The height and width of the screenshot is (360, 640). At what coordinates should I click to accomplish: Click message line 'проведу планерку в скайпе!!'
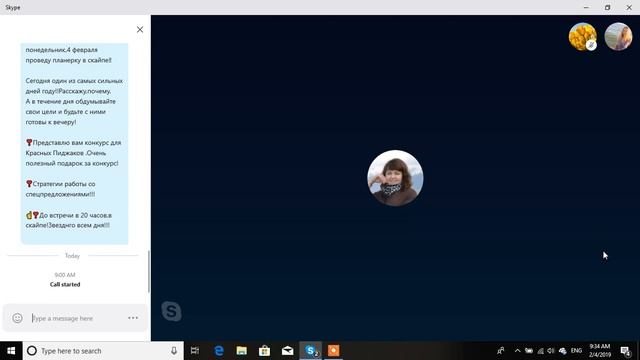tap(69, 60)
